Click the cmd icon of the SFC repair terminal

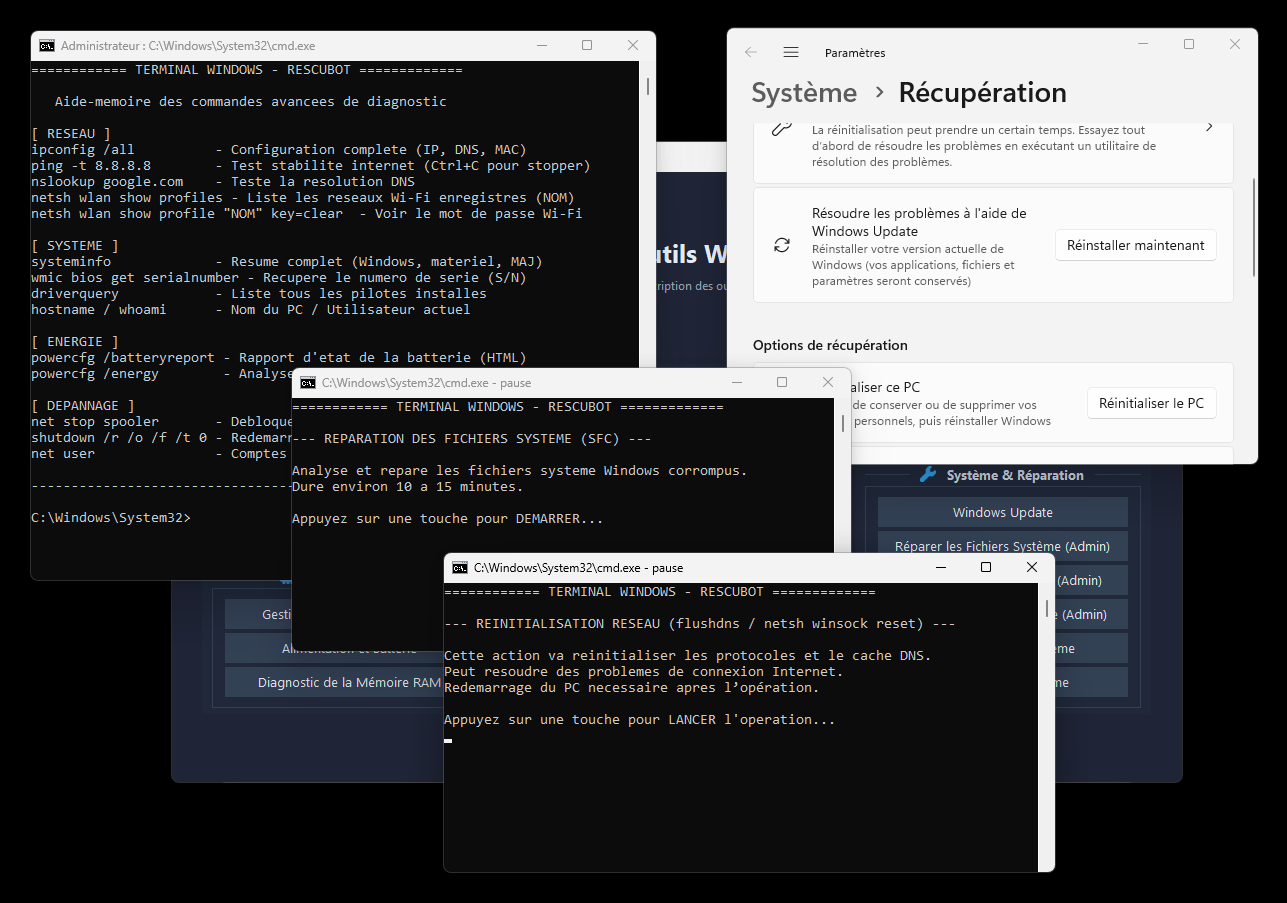point(308,383)
